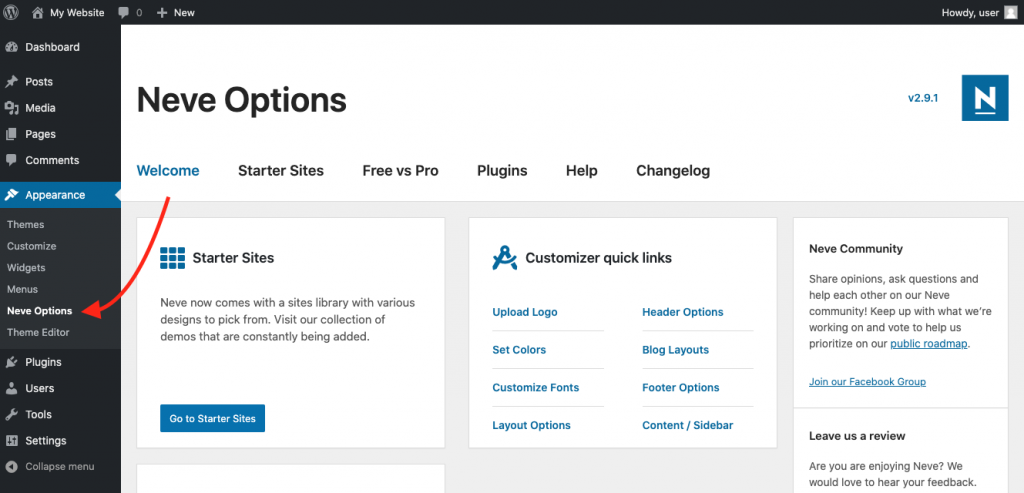This screenshot has width=1024, height=493.
Task: Open the Layout Options quick link
Action: [532, 426]
